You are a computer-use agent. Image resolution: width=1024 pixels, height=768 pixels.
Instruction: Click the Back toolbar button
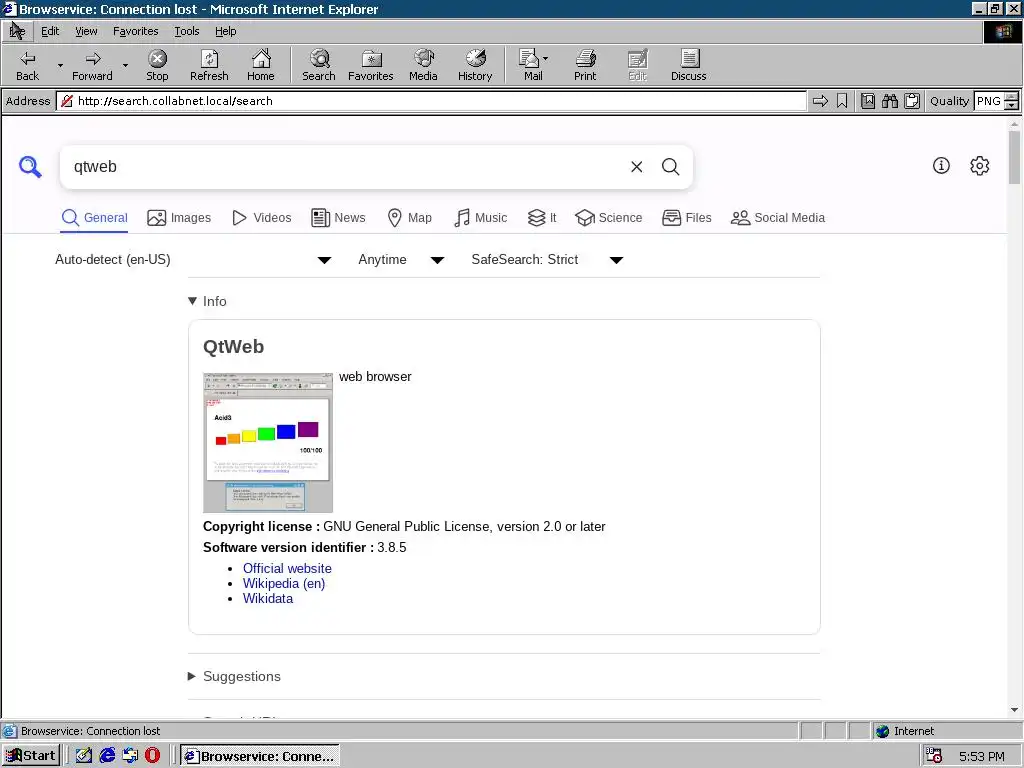tap(27, 65)
